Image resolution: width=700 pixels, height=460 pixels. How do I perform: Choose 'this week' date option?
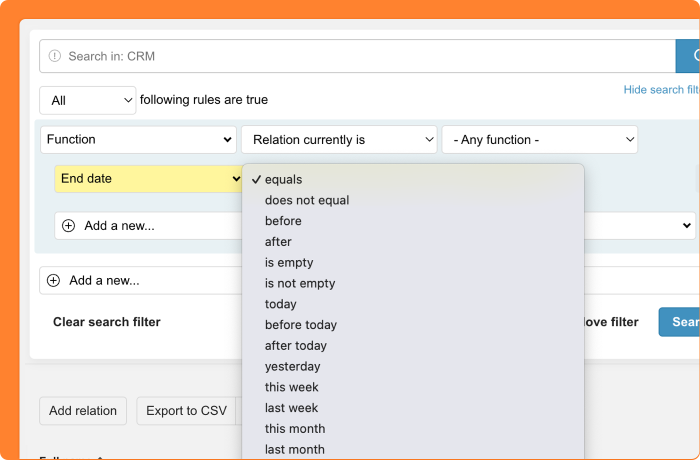click(291, 387)
